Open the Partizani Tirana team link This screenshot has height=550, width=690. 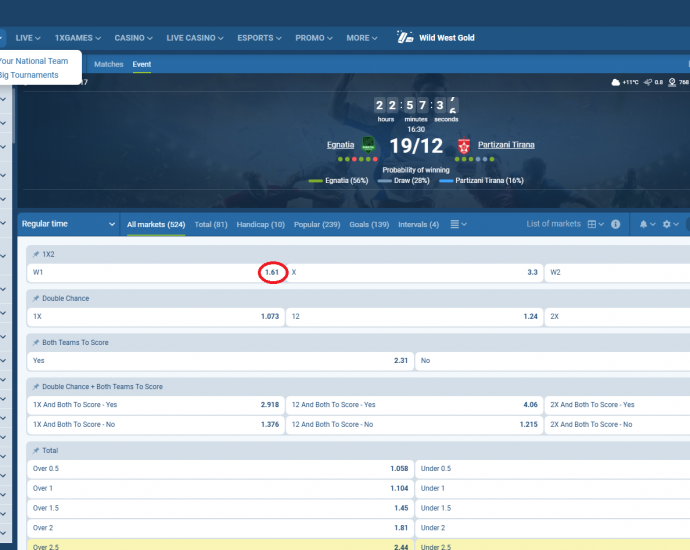tap(506, 145)
